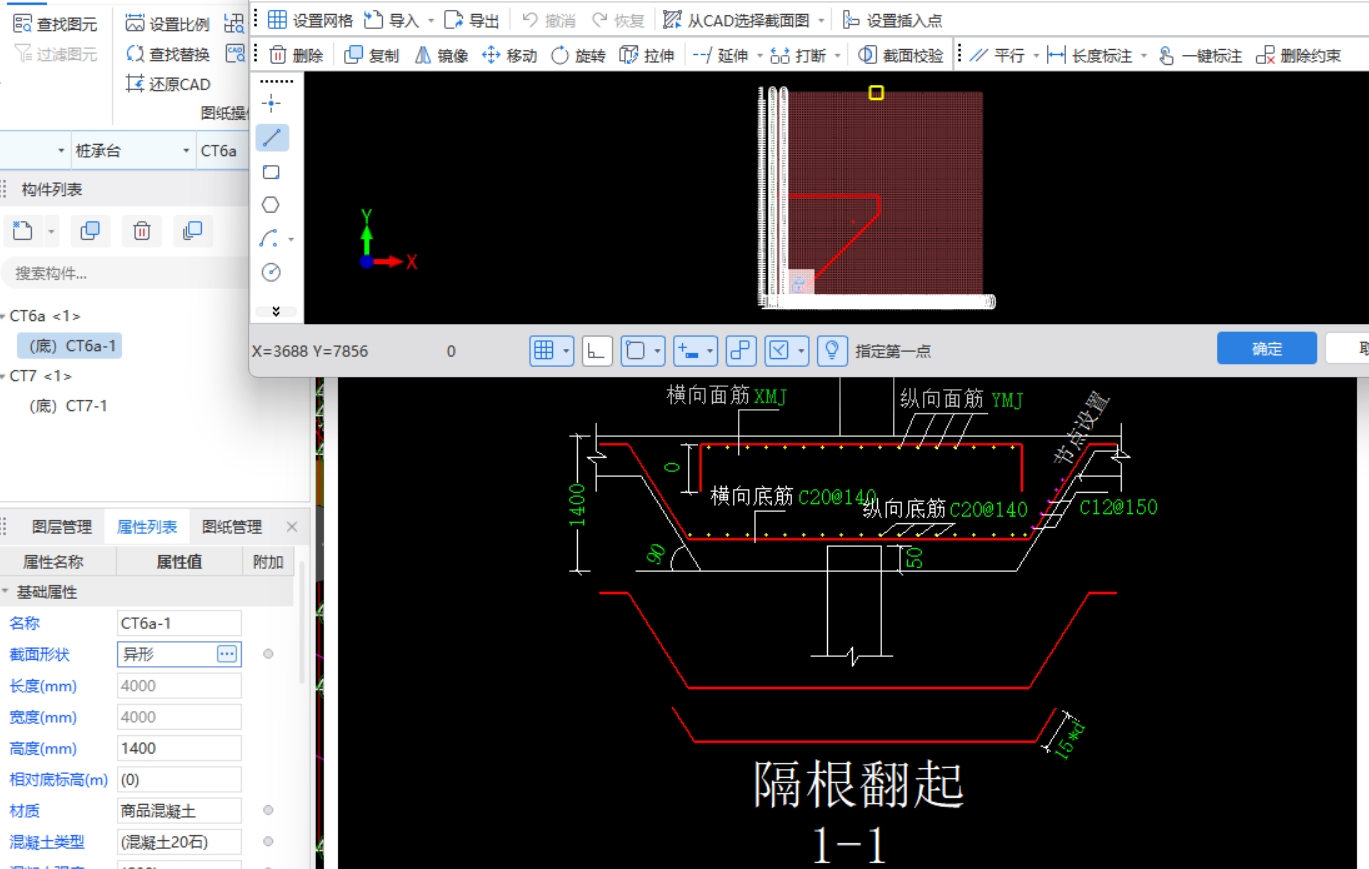This screenshot has height=869, width=1369.
Task: Toggle the orthogonal mode button
Action: (597, 350)
